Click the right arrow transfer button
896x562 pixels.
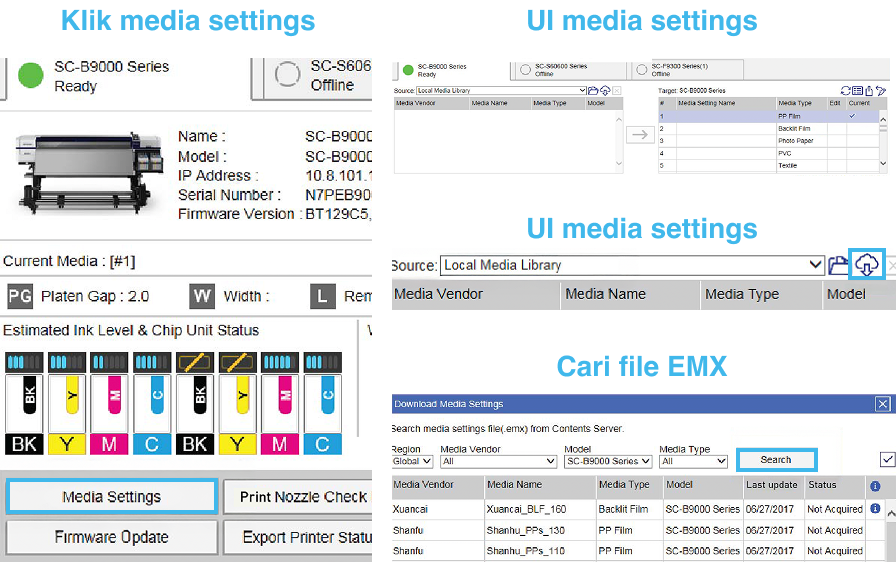pyautogui.click(x=640, y=135)
